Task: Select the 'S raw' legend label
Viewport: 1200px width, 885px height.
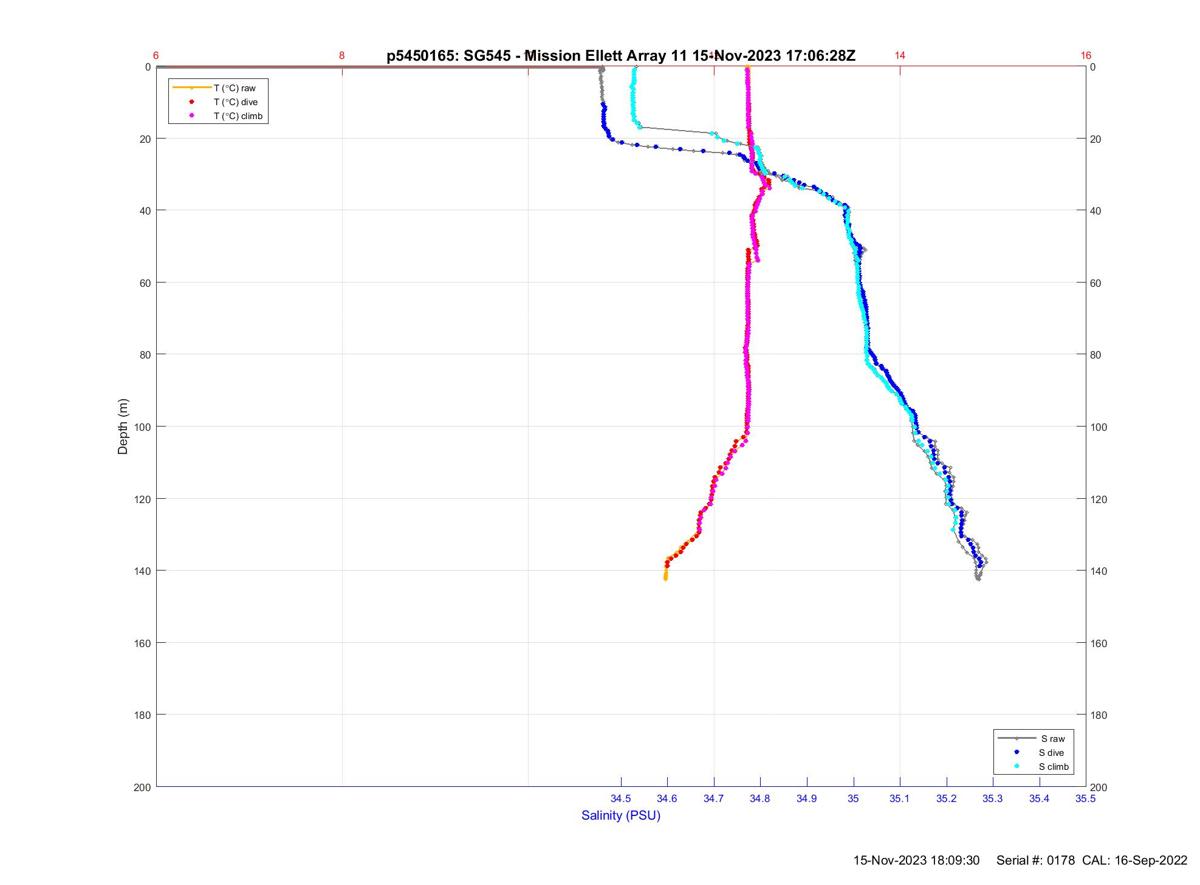Action: [1052, 738]
